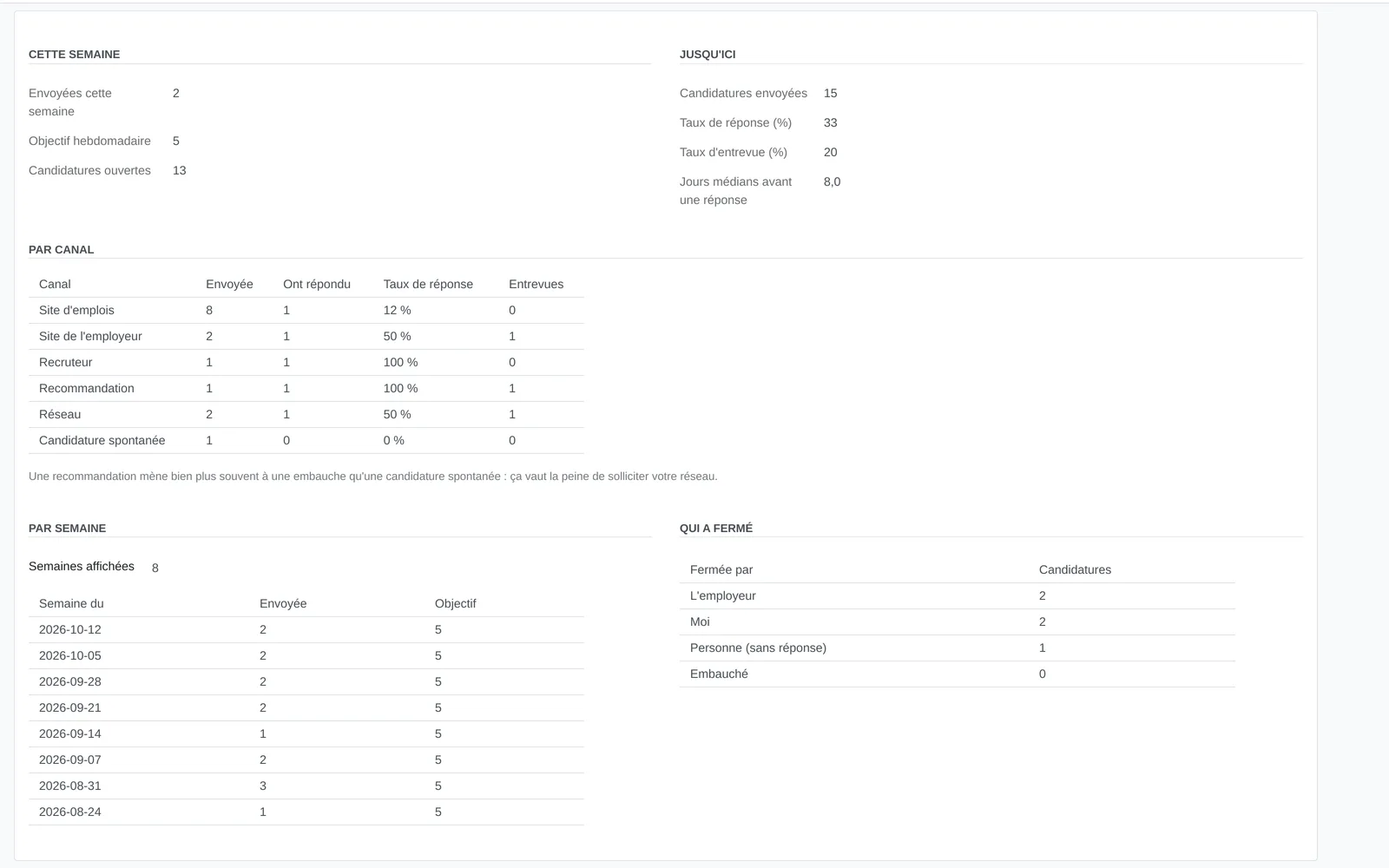The width and height of the screenshot is (1389, 868).
Task: Select the week 2026-08-24 row
Action: [306, 812]
